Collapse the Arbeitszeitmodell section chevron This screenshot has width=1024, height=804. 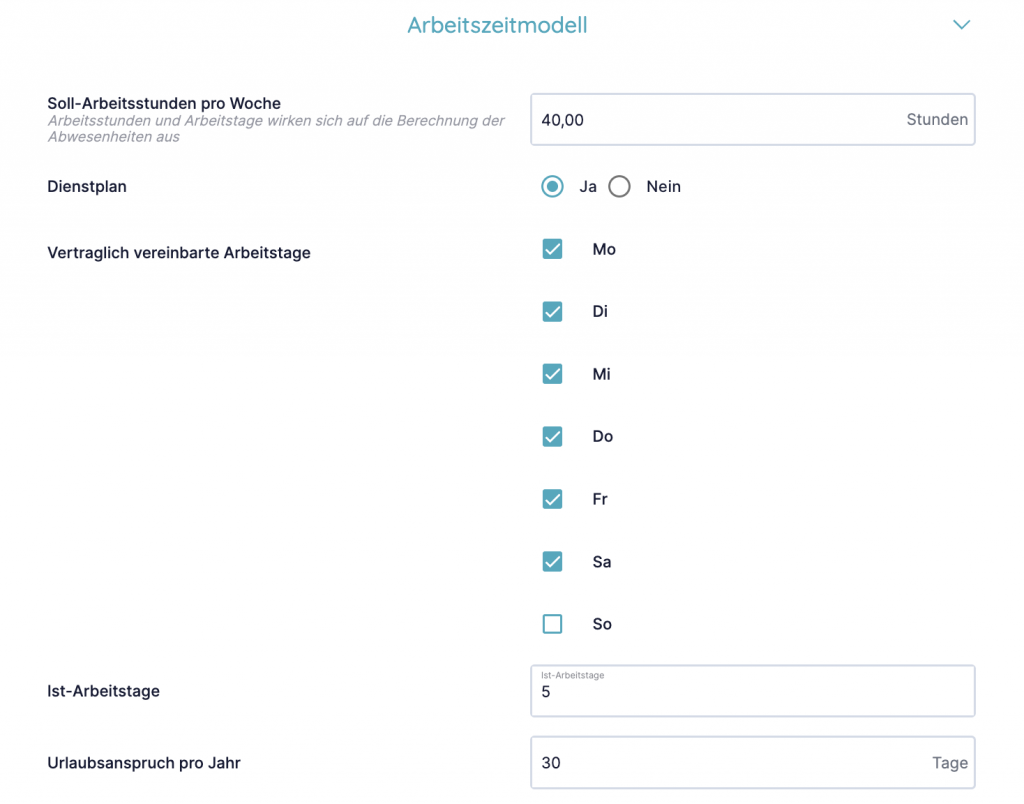tap(961, 25)
